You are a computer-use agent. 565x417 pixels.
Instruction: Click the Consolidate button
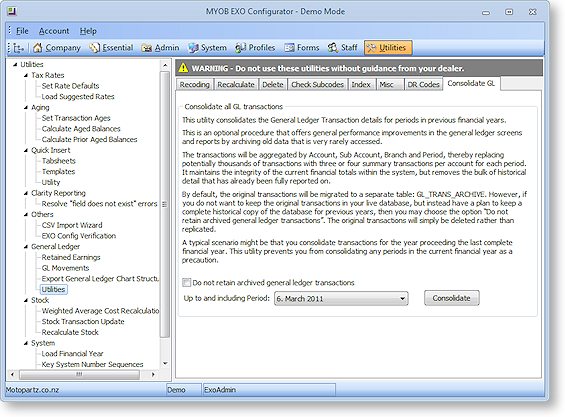pos(451,298)
